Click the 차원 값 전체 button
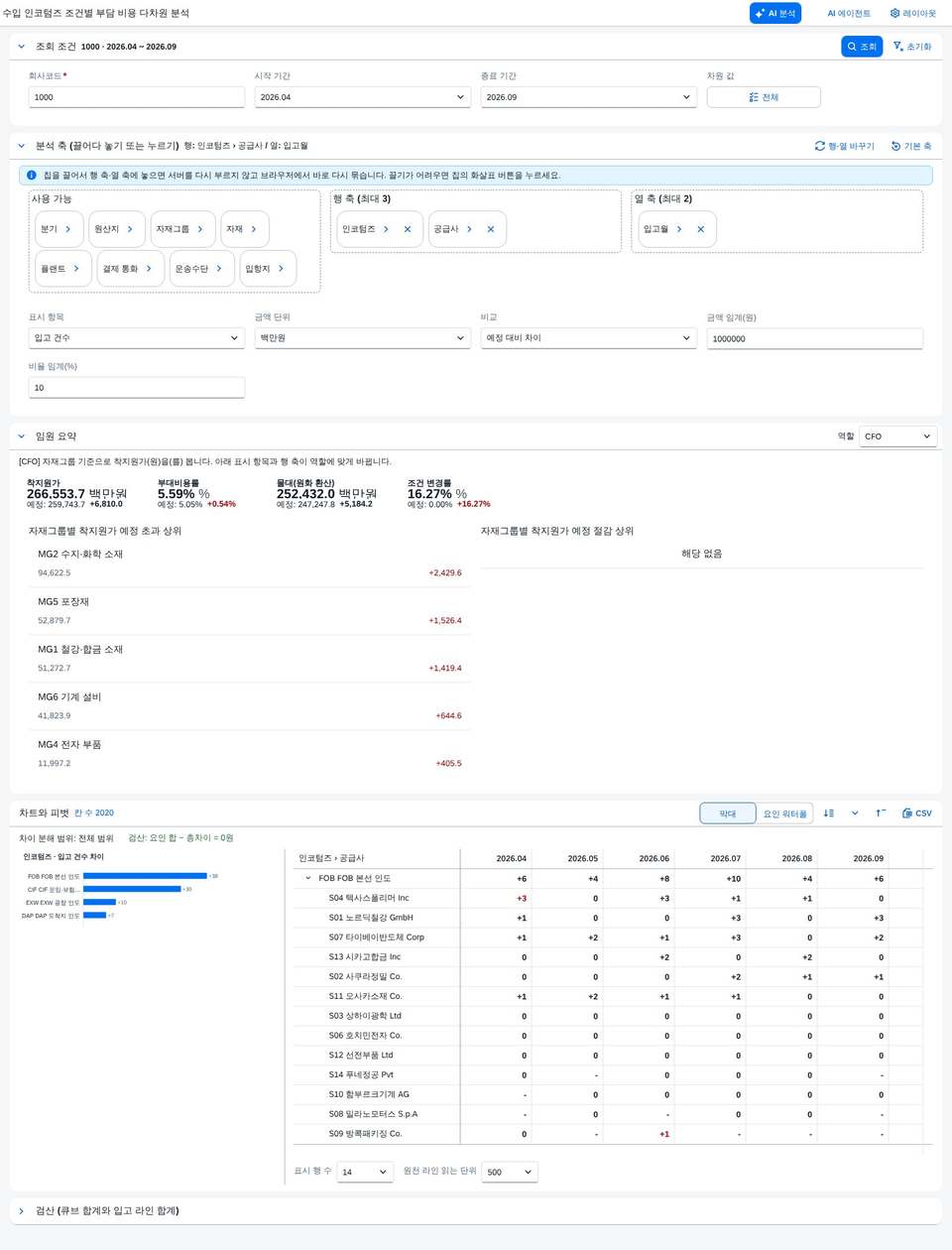The height and width of the screenshot is (1250, 952). pos(764,97)
